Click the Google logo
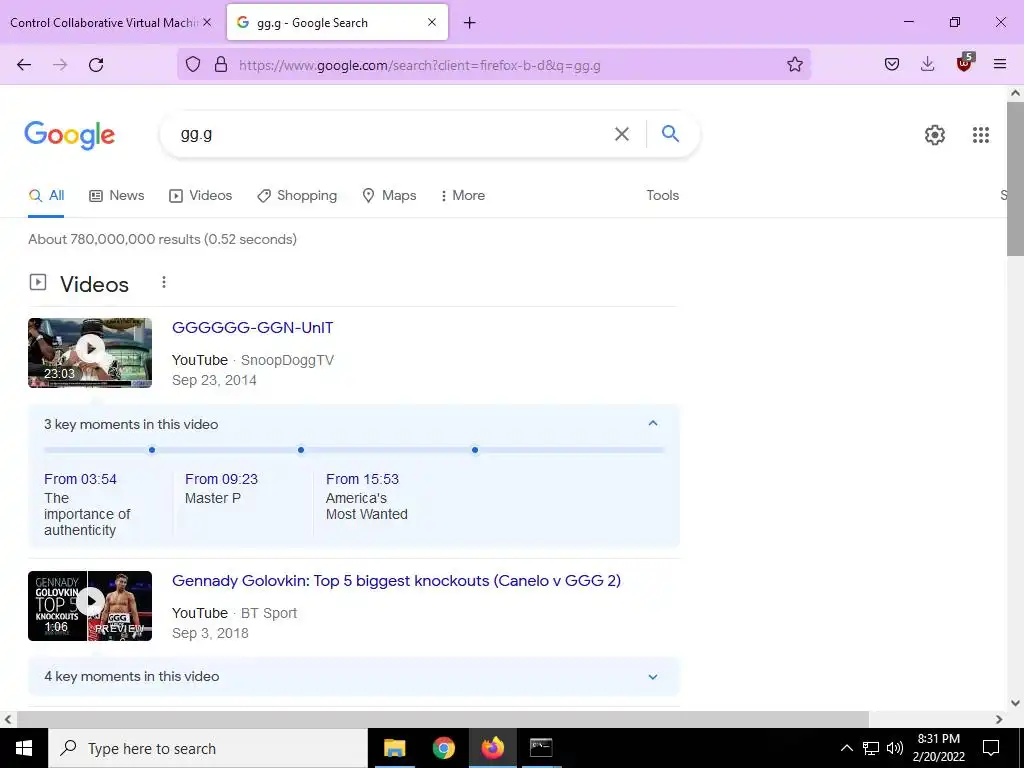The width and height of the screenshot is (1024, 768). (69, 135)
